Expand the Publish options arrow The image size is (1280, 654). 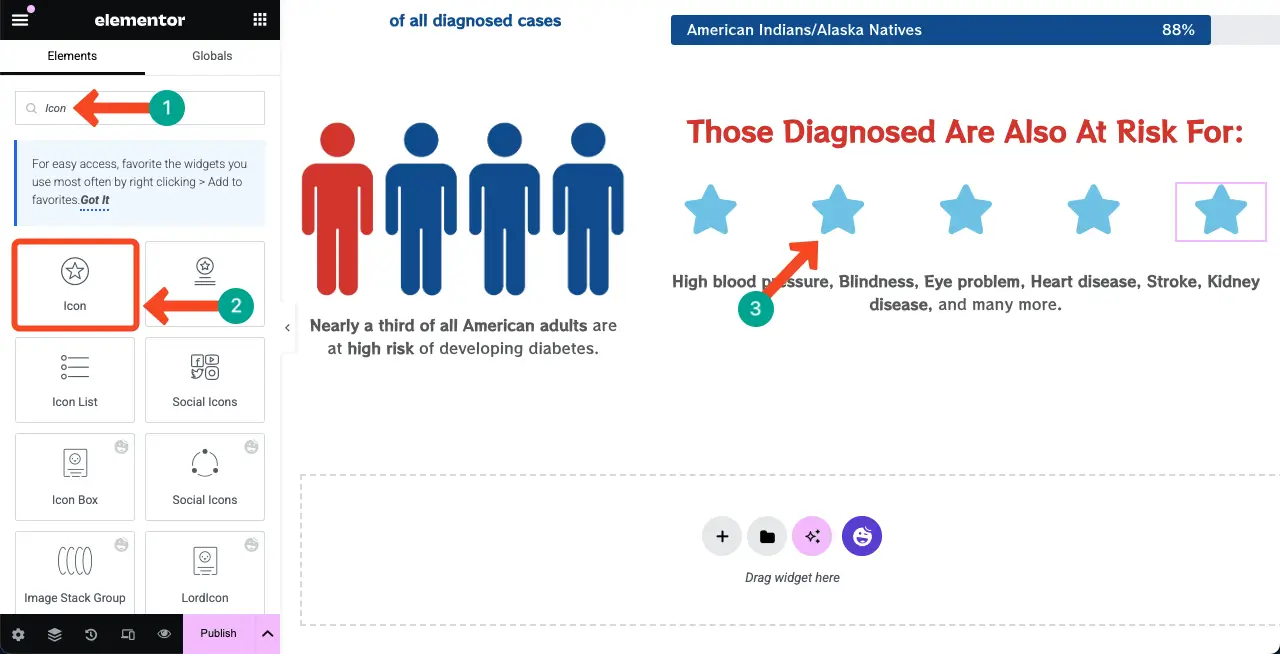[267, 633]
